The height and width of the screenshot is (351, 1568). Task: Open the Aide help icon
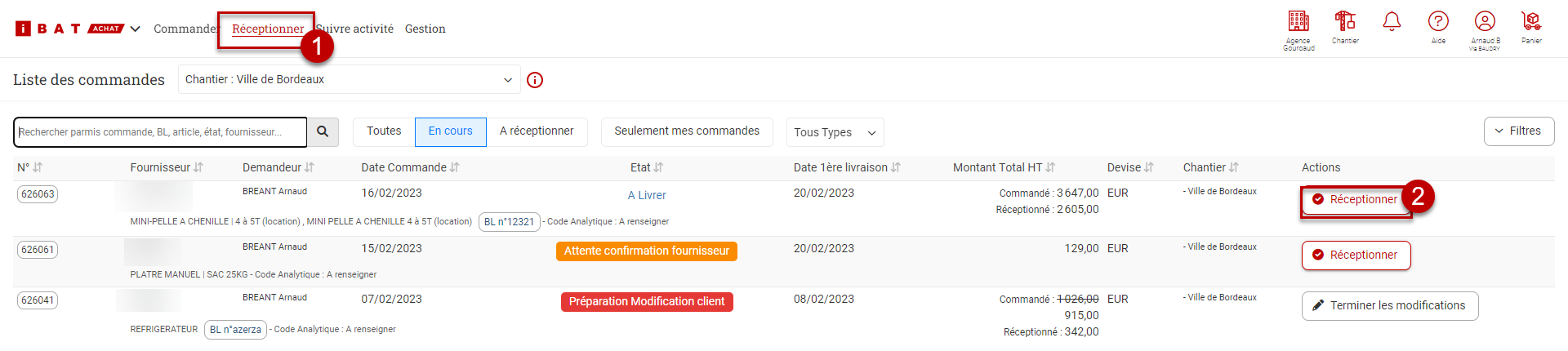1438,22
